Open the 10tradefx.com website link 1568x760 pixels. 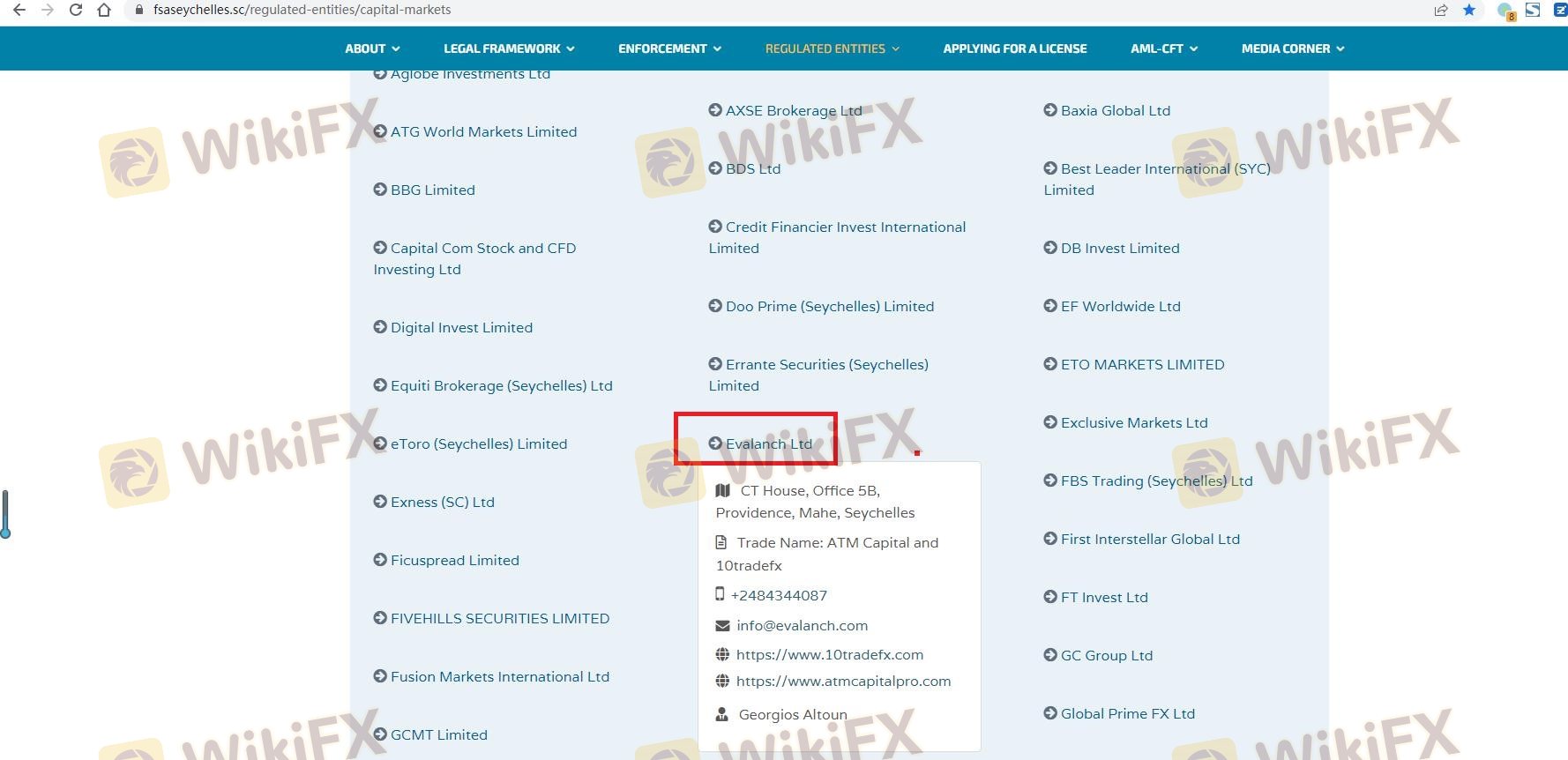click(x=829, y=654)
